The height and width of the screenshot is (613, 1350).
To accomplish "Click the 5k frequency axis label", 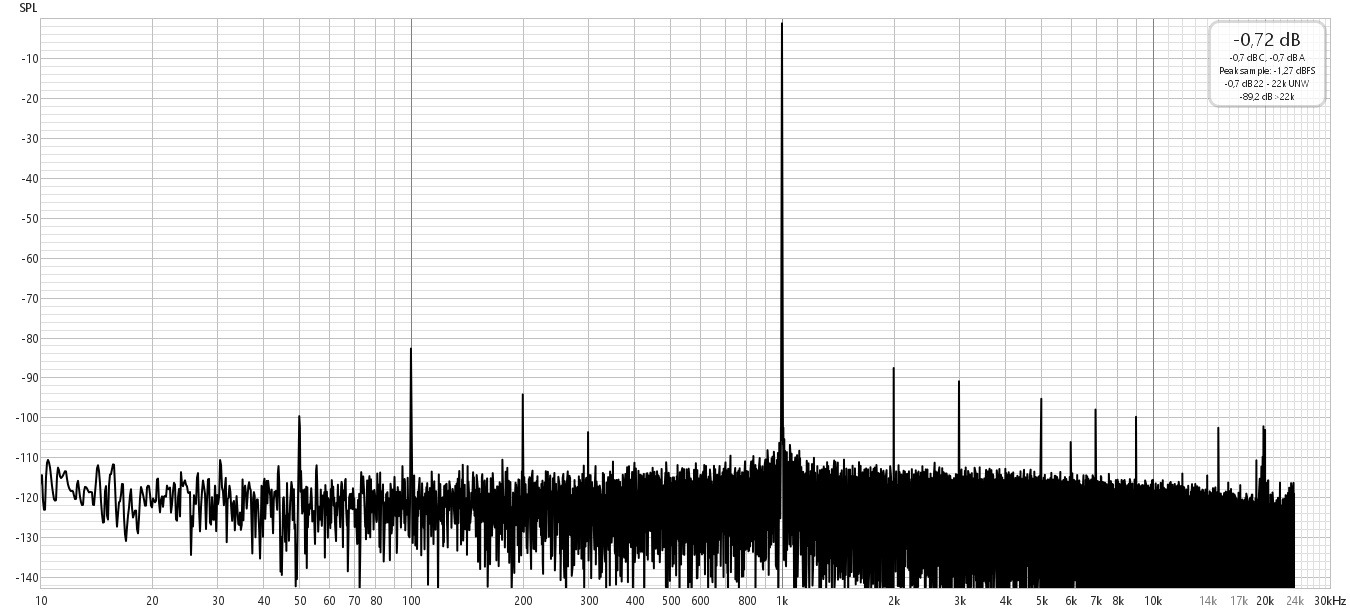I will (1042, 601).
